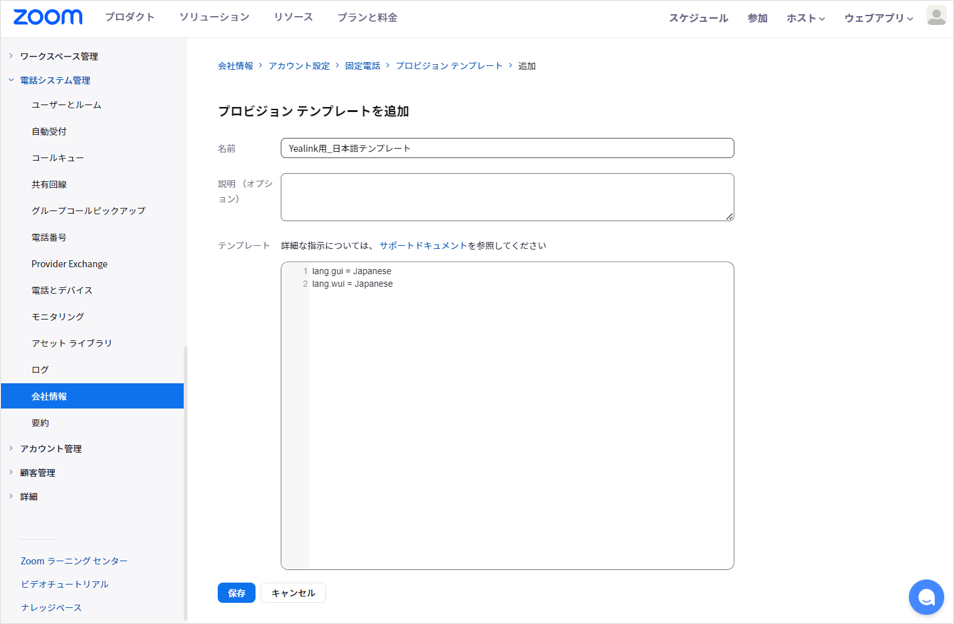Open サポートドキュメント link
The height and width of the screenshot is (624, 954).
click(423, 246)
